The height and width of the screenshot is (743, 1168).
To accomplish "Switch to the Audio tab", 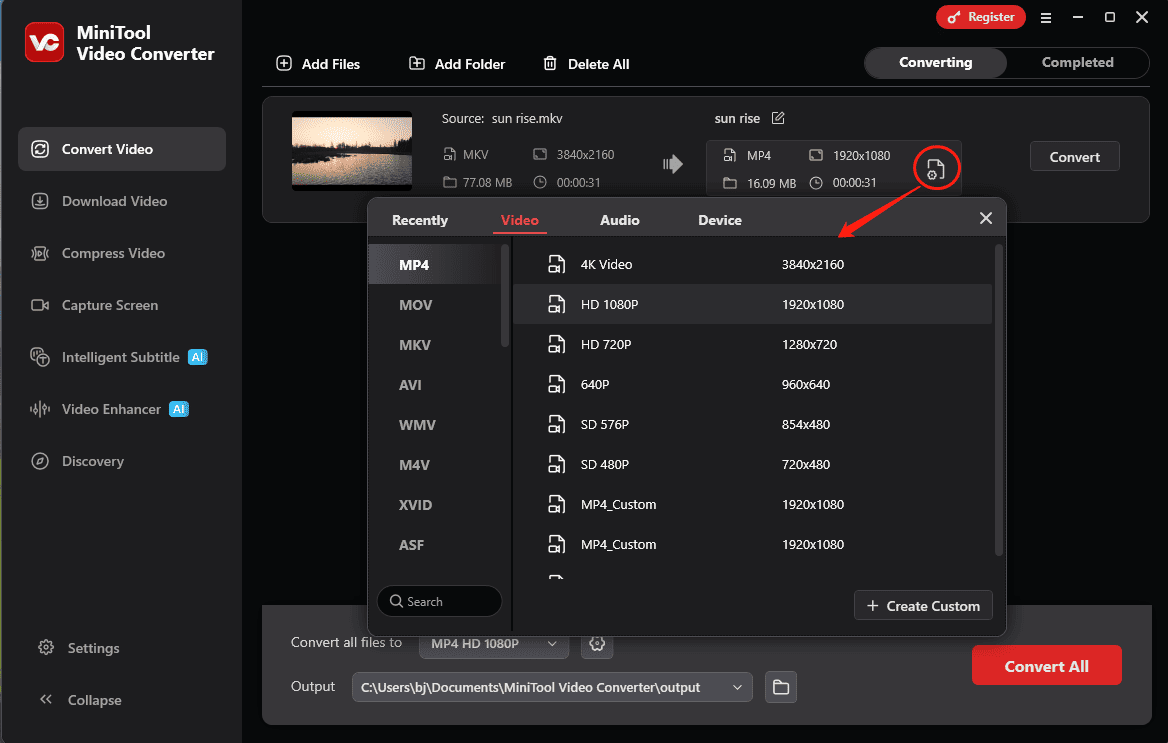I will pos(620,220).
